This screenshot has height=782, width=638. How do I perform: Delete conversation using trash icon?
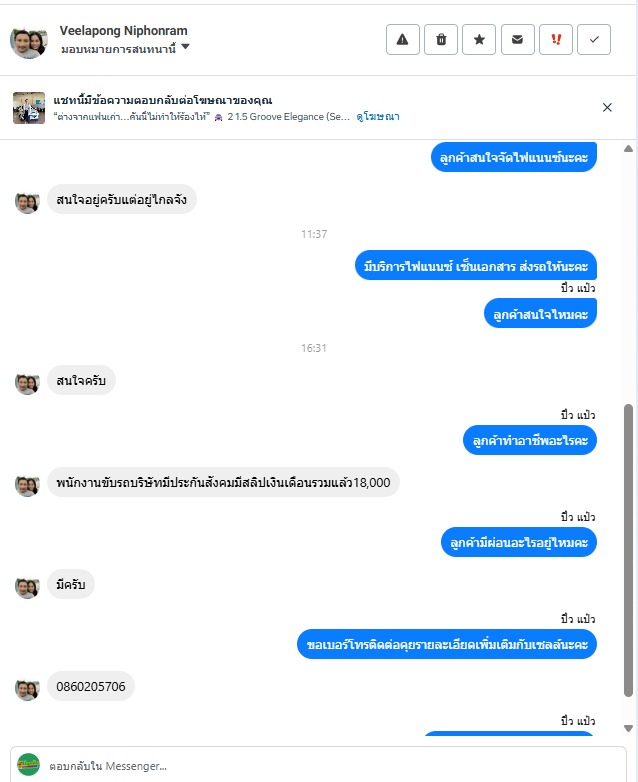tap(441, 39)
